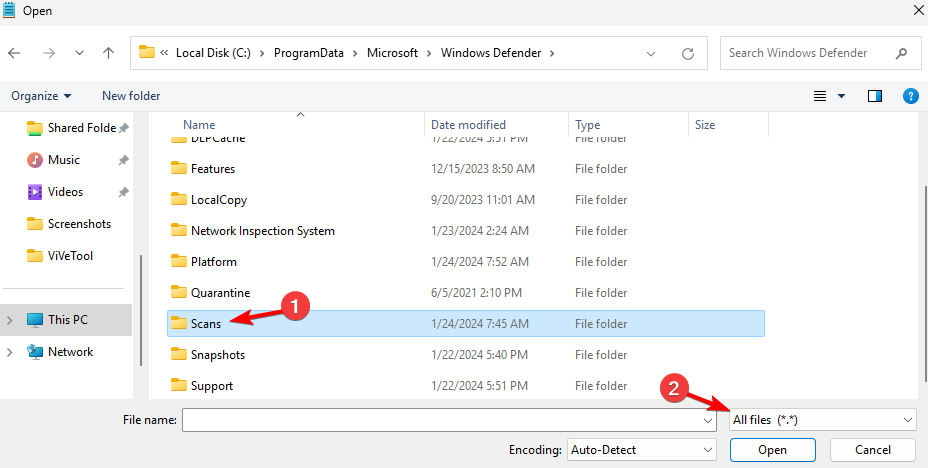
Task: Select Network in navigation pane
Action: pos(60,352)
